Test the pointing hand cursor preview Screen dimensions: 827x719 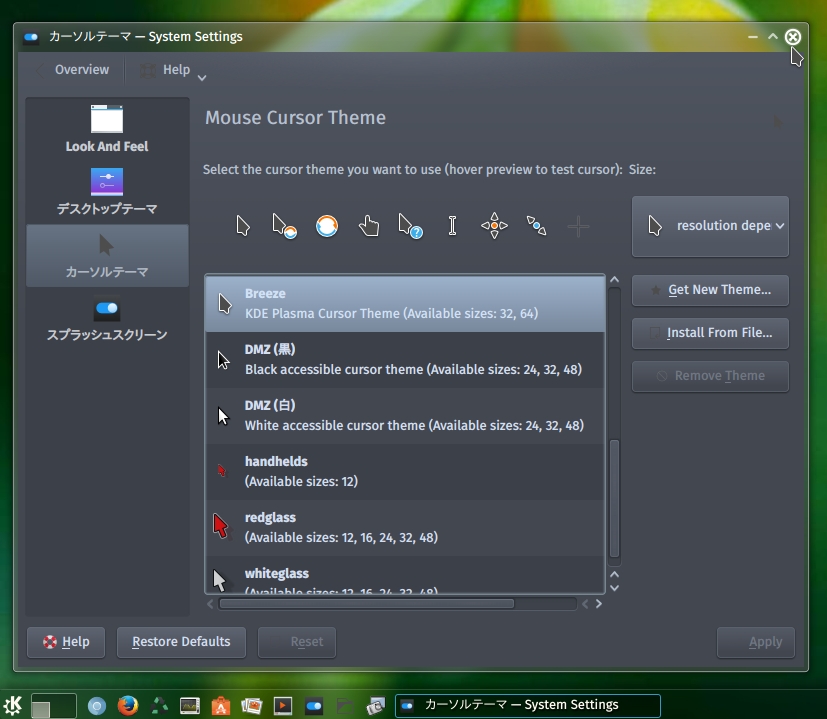(369, 226)
